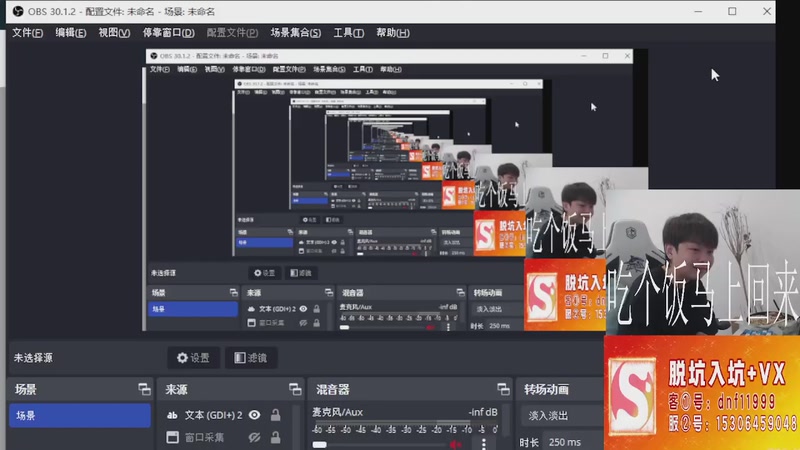Toggle the lock on main 窗口采集 source

pos(276,437)
